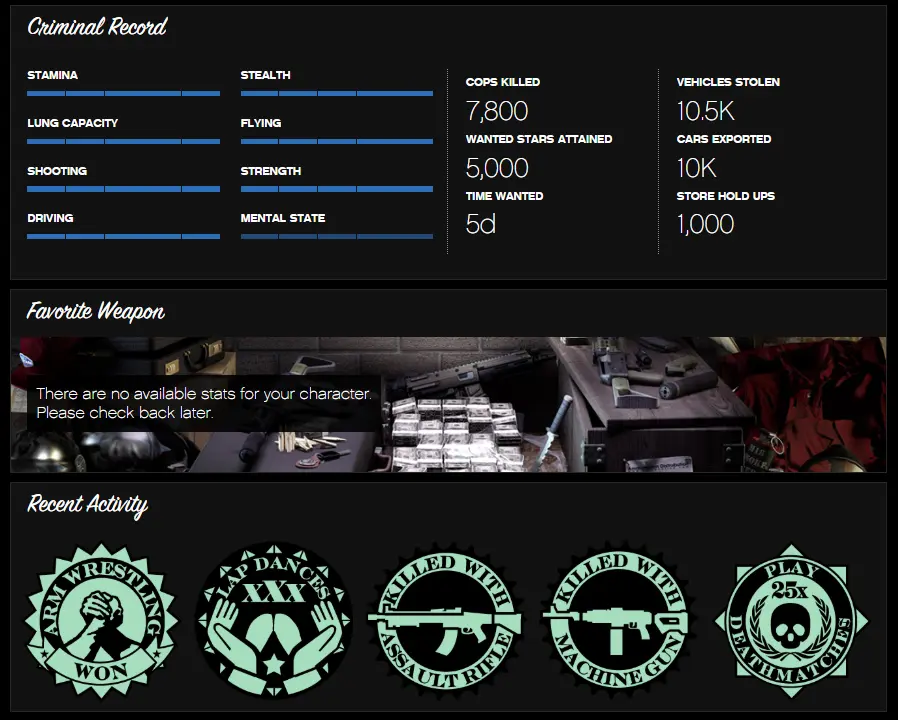This screenshot has width=898, height=720.
Task: Click the Flying skill bar
Action: point(336,141)
